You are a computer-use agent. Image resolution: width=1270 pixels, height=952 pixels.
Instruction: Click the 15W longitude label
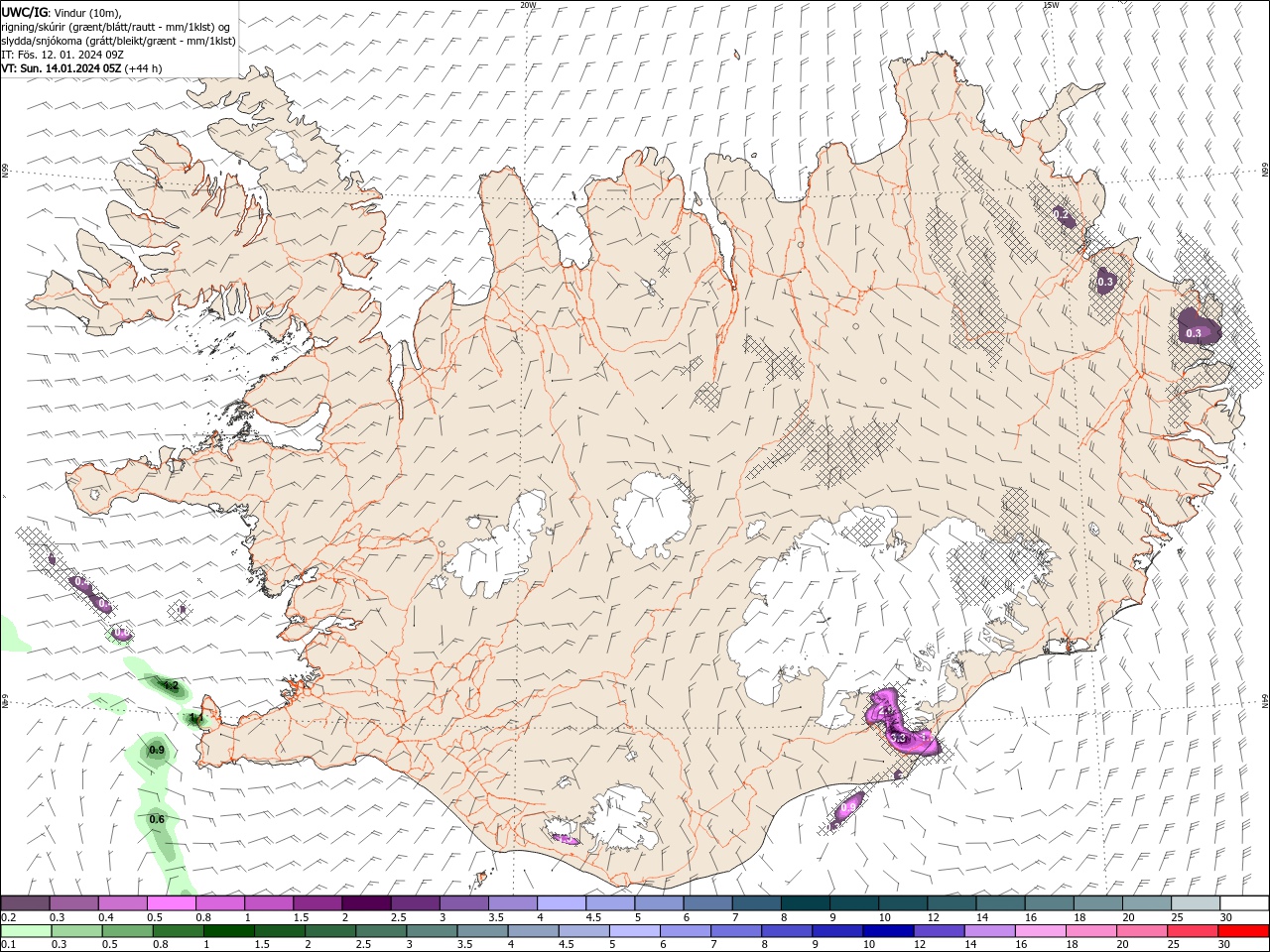[x=1051, y=5]
